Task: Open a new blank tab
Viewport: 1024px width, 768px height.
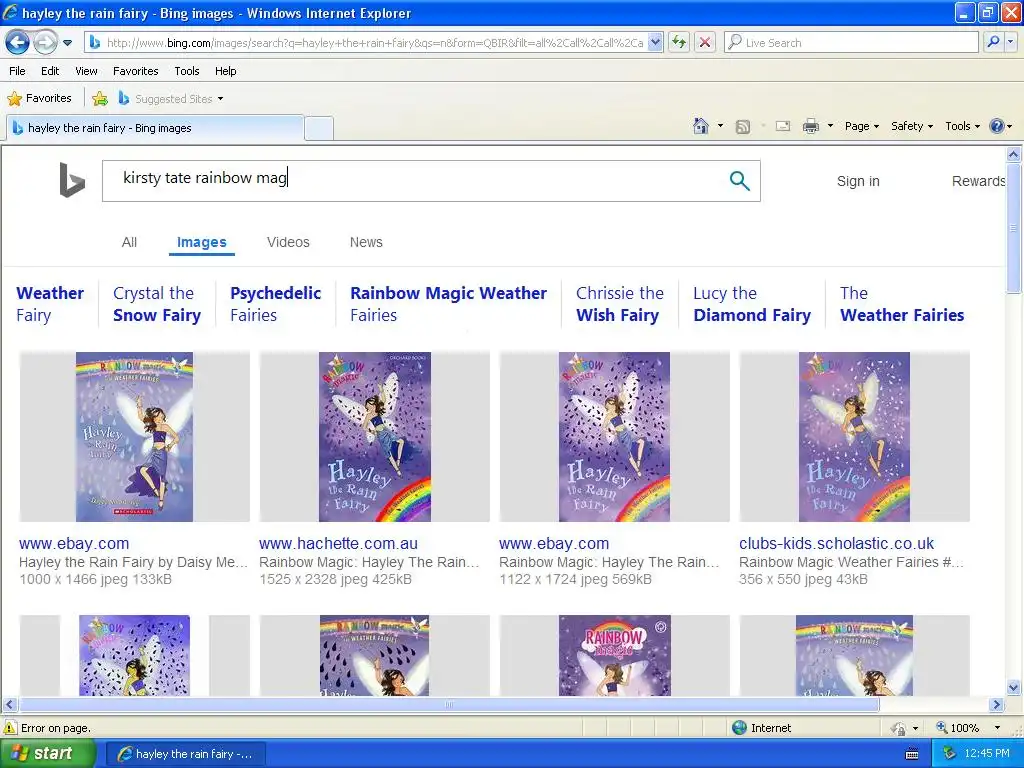Action: point(319,128)
